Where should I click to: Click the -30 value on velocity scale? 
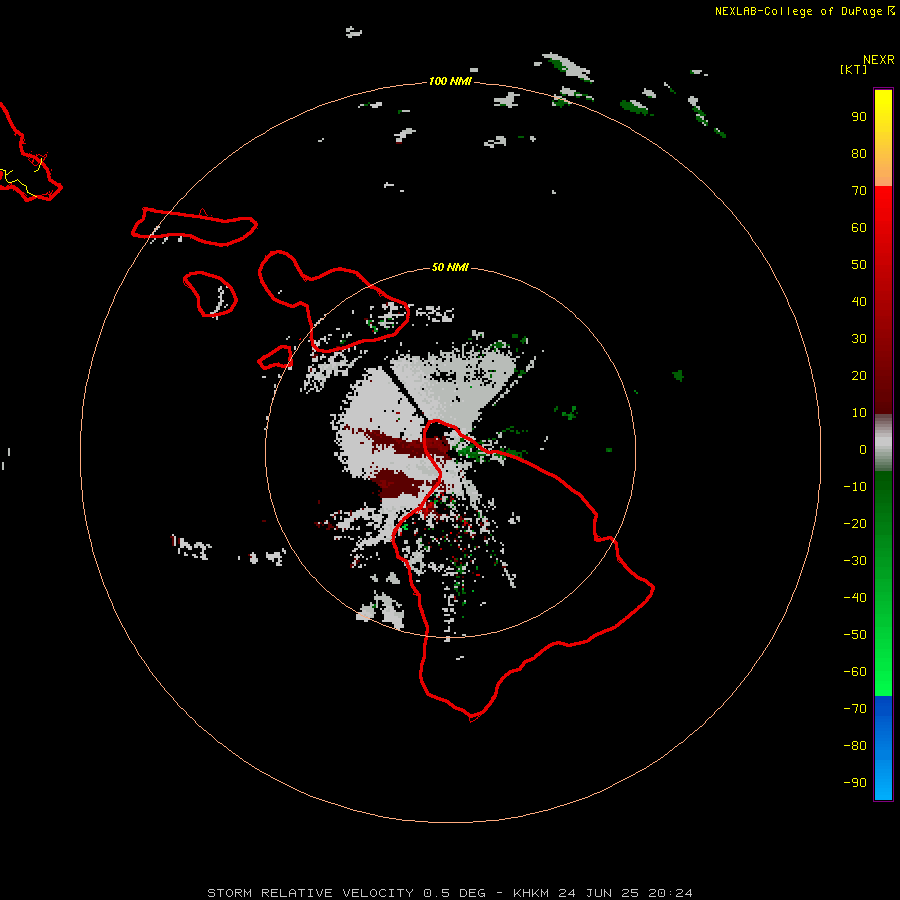pyautogui.click(x=855, y=561)
